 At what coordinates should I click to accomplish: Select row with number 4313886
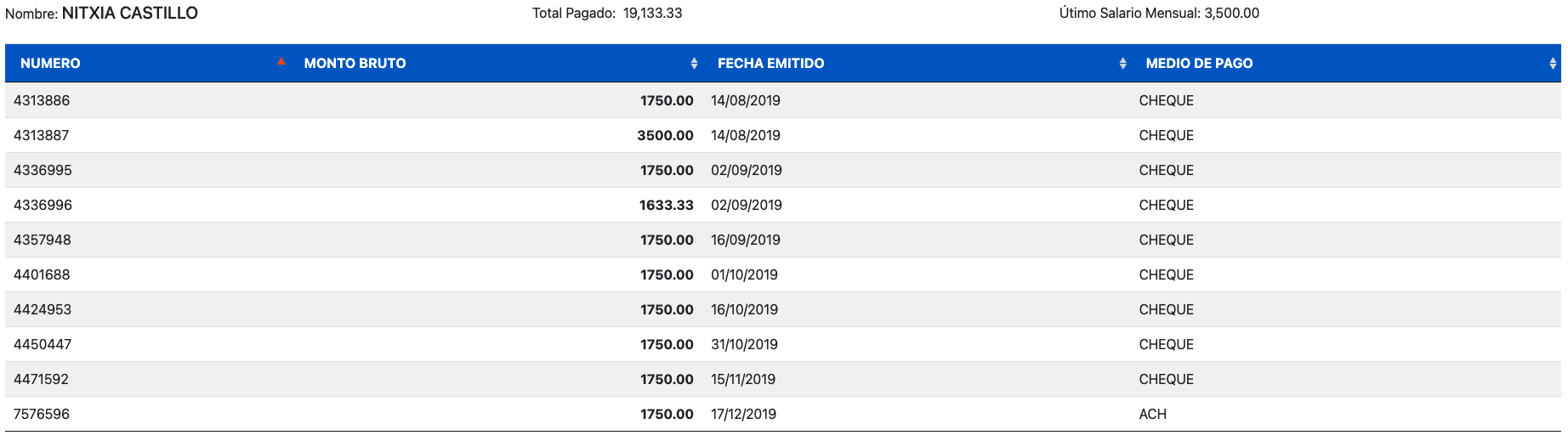point(783,100)
